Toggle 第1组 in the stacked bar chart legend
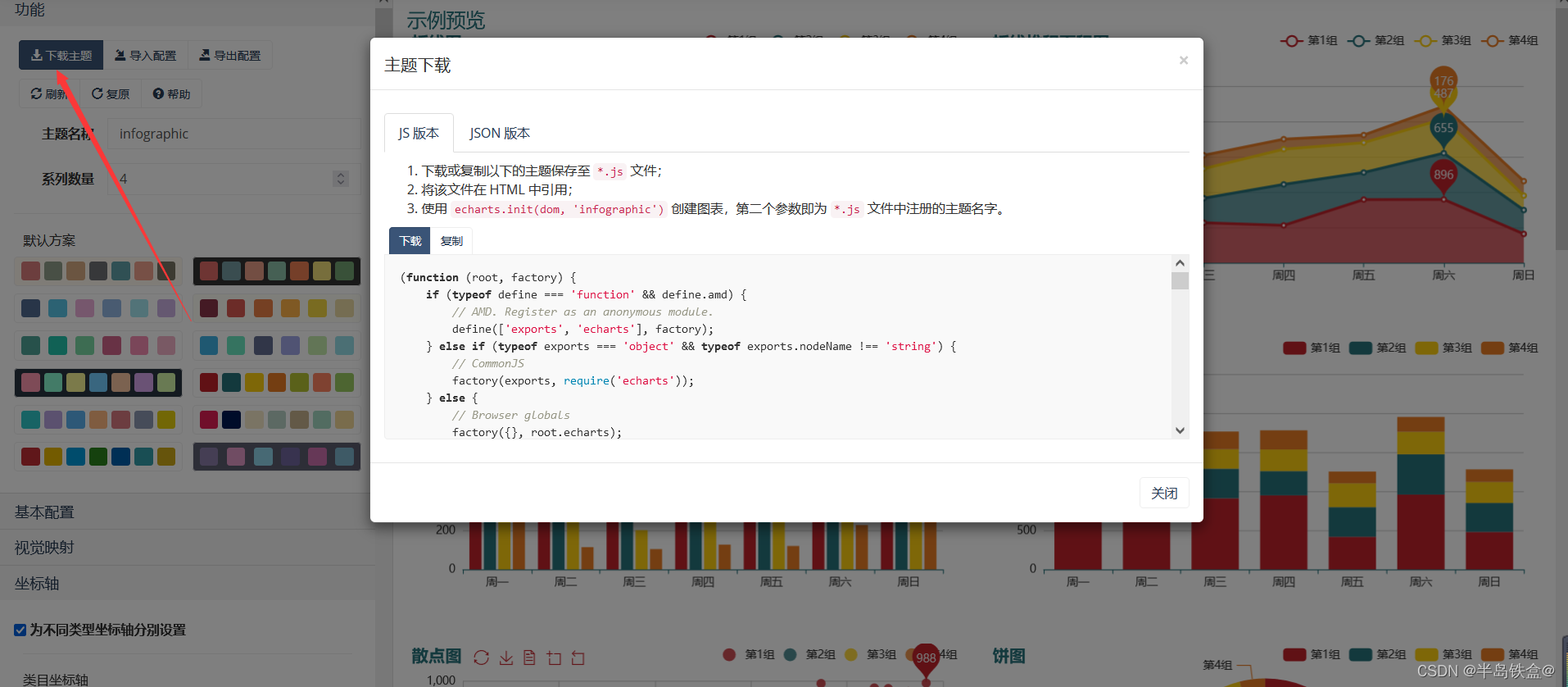 [x=1312, y=348]
